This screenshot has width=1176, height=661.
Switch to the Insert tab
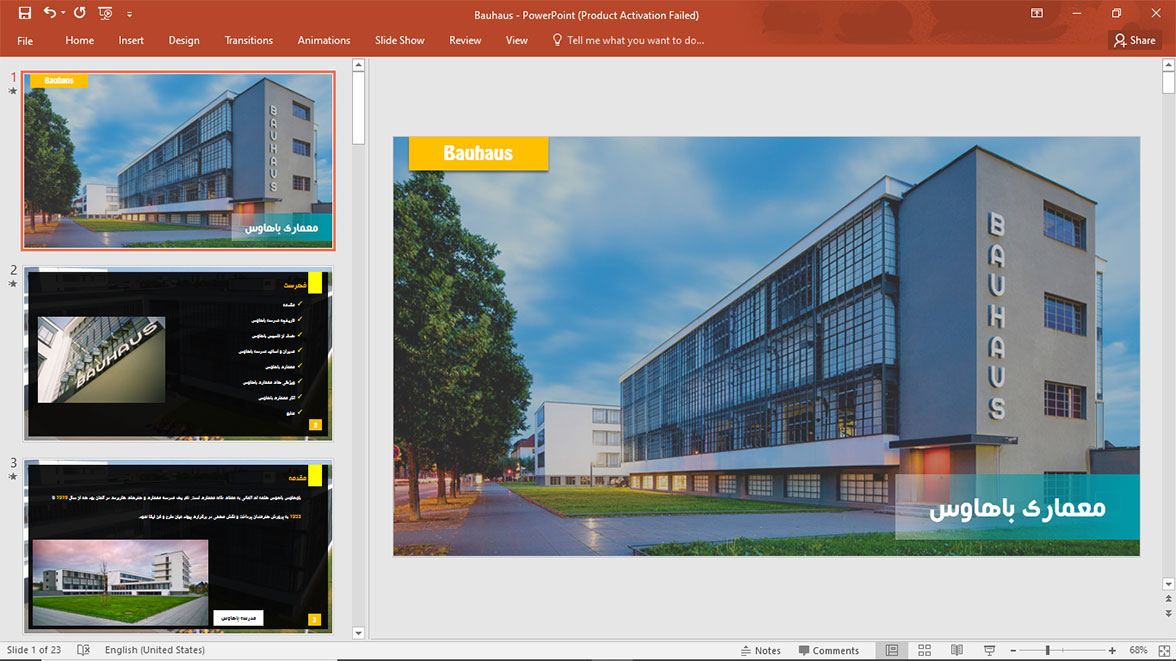click(130, 41)
